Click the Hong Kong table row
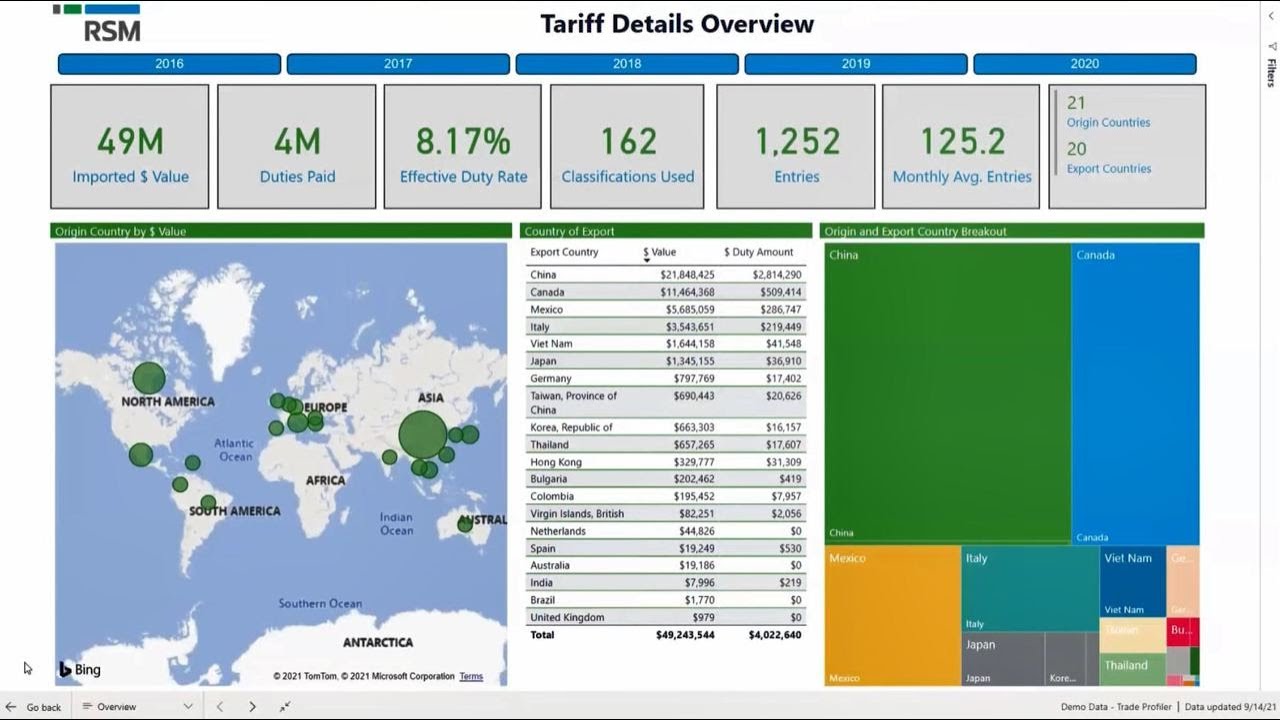 tap(666, 462)
